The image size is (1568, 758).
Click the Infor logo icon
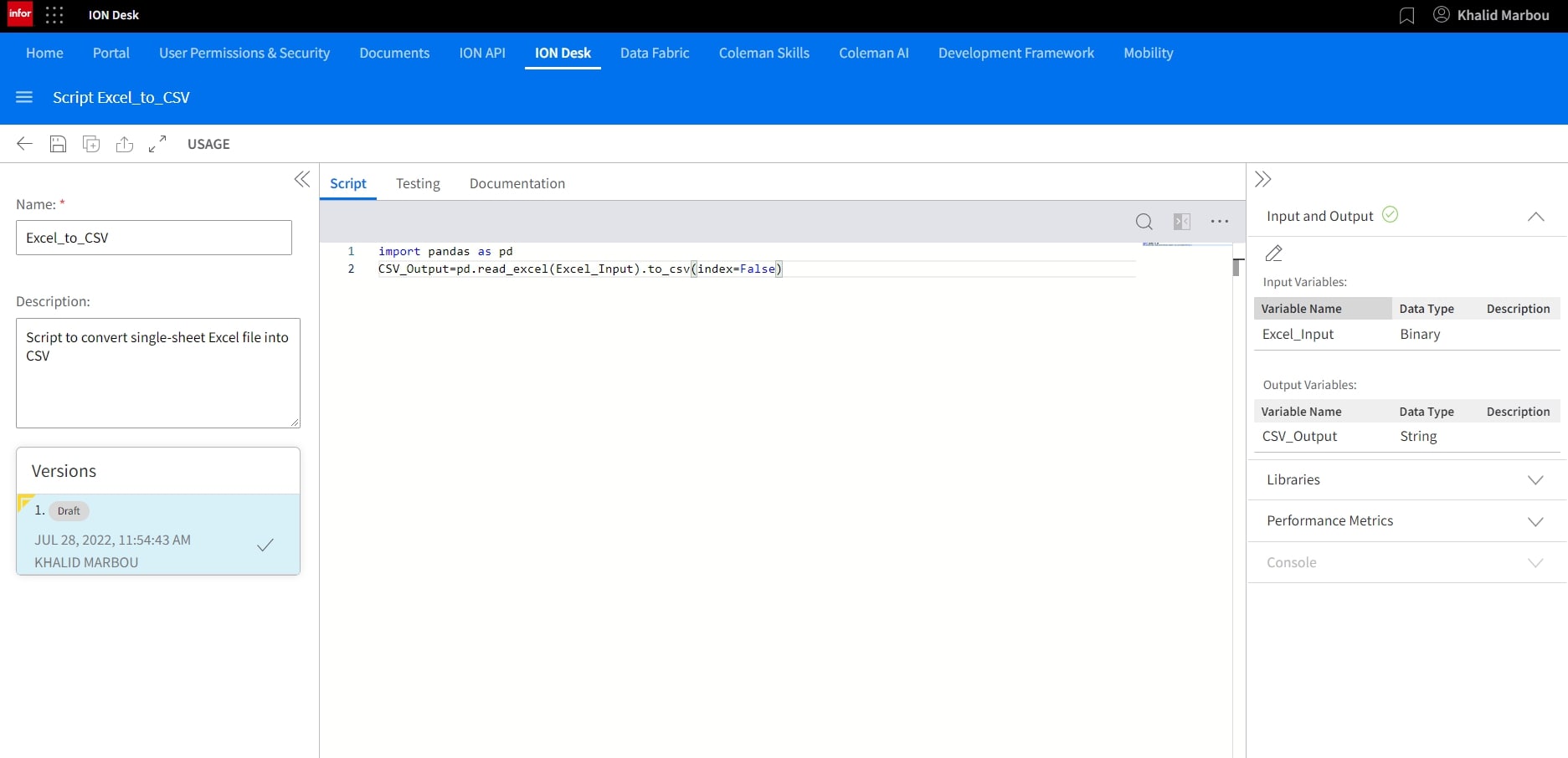click(20, 14)
